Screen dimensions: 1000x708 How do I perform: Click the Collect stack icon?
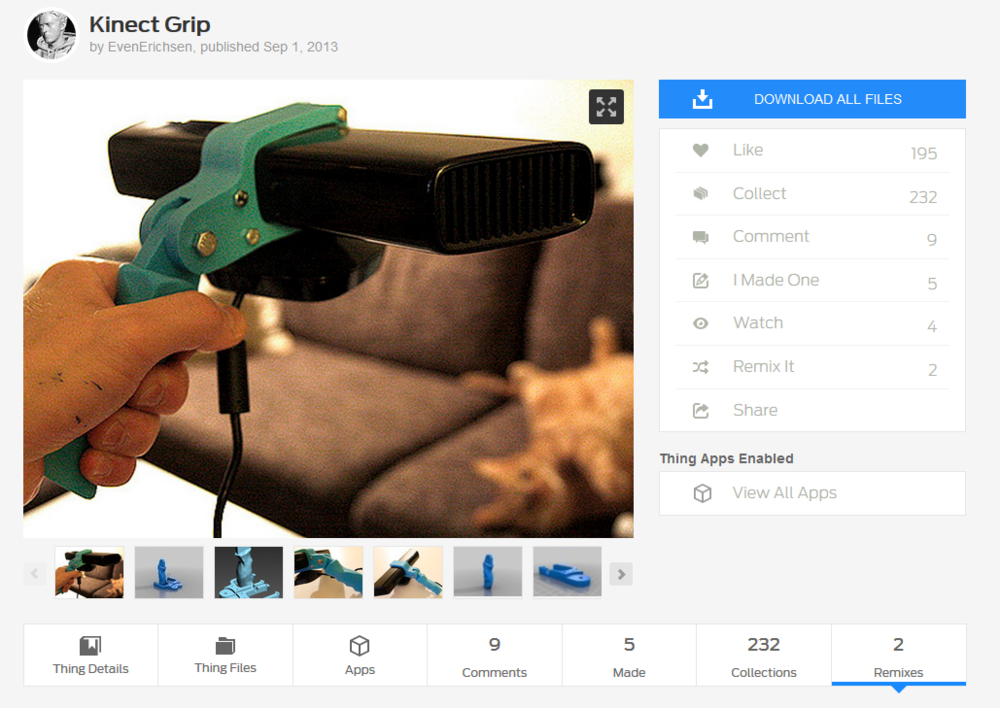pyautogui.click(x=700, y=193)
